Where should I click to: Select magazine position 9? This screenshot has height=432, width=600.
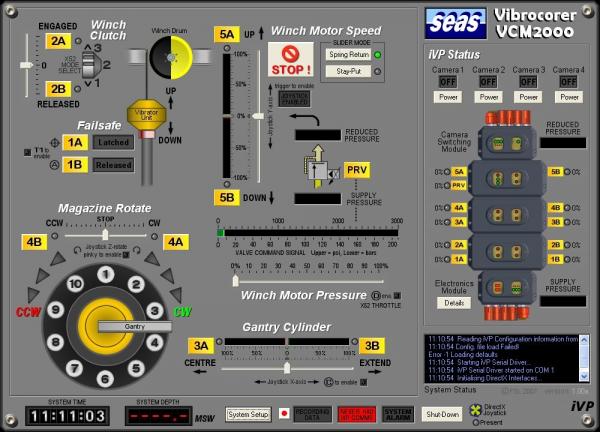[56, 310]
